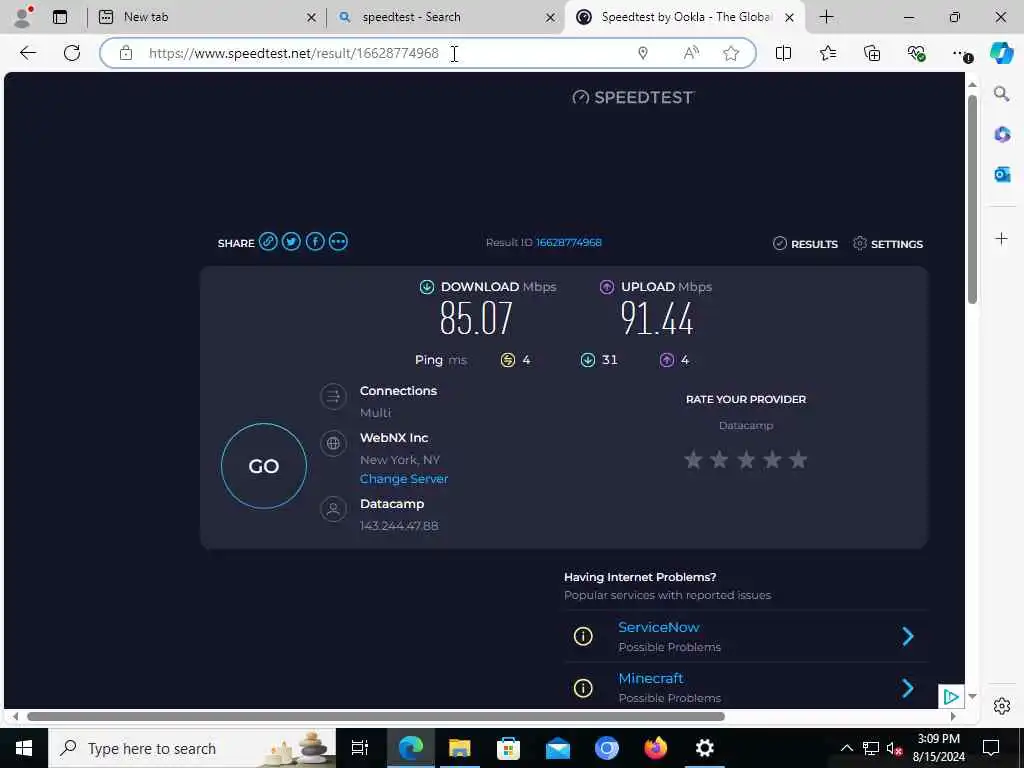Screen dimensions: 1024x768
Task: Add a sidebar app with plus
Action: click(x=1002, y=239)
